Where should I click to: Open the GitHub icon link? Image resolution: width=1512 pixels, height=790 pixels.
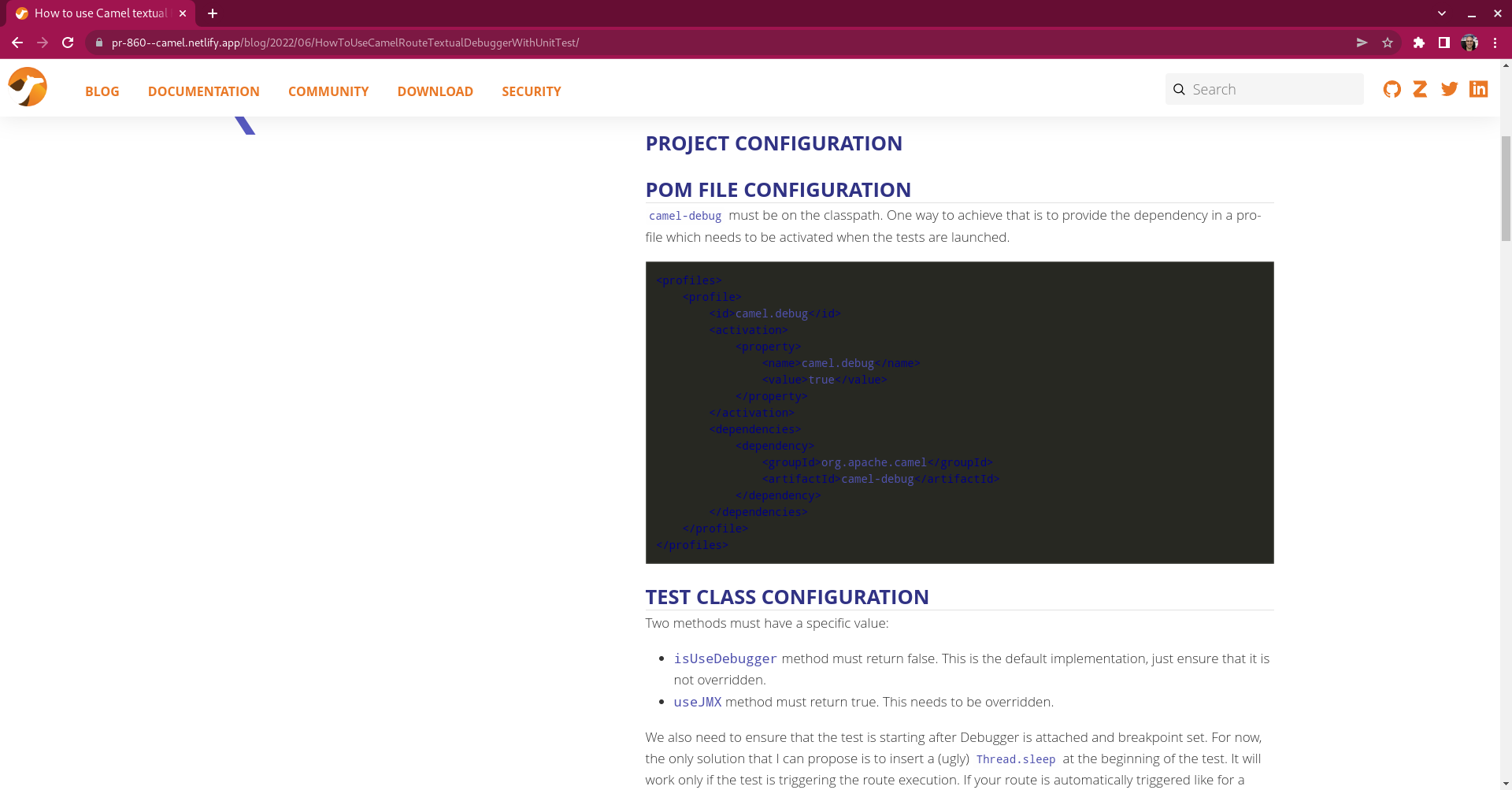coord(1392,89)
